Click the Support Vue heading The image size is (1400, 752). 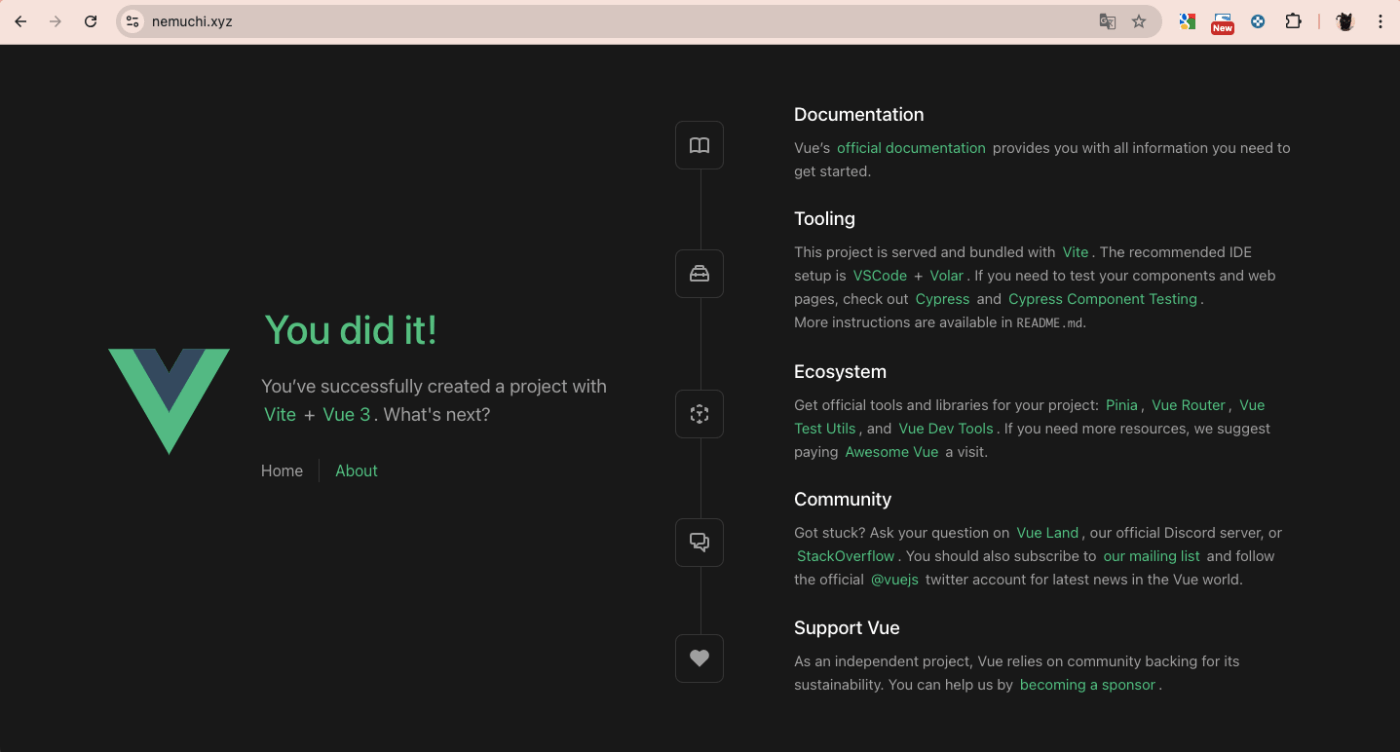tap(847, 628)
